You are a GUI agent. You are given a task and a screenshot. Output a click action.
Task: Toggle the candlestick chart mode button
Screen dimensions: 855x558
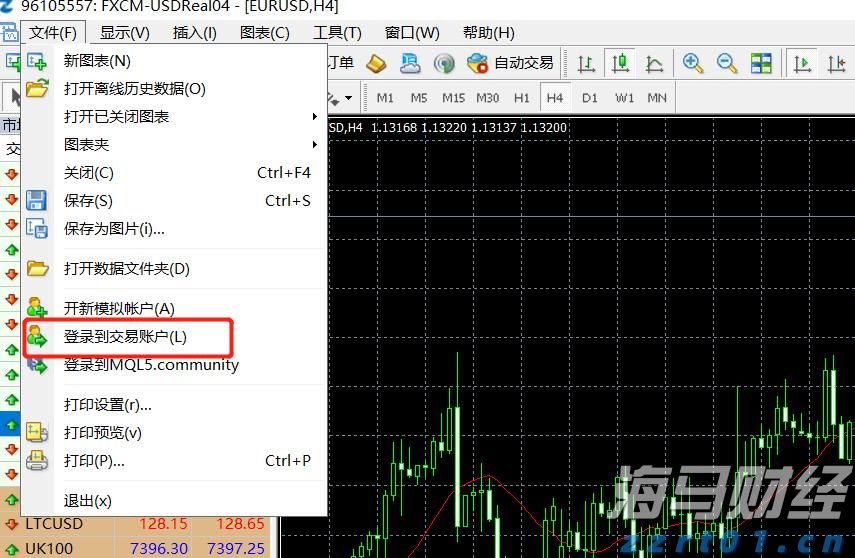point(621,63)
